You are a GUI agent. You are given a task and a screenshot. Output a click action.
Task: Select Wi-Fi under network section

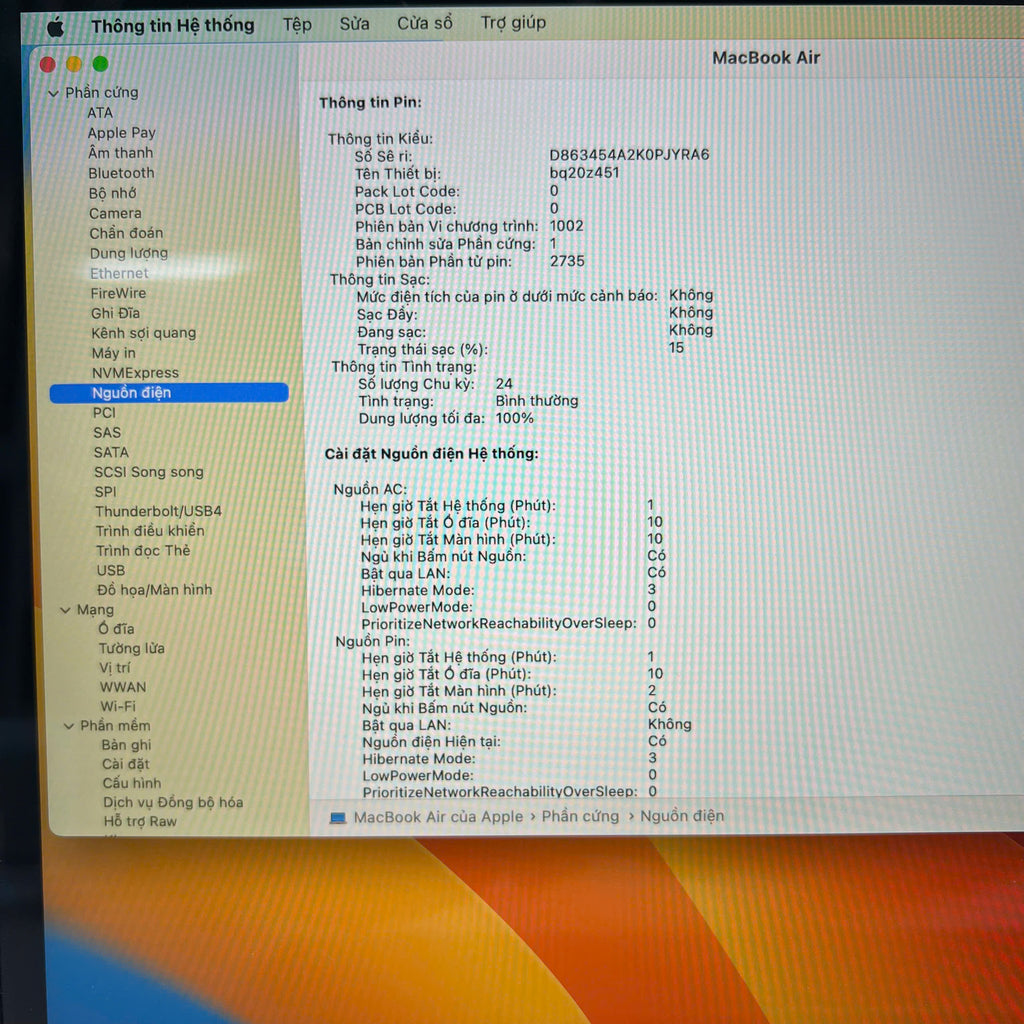click(x=118, y=706)
